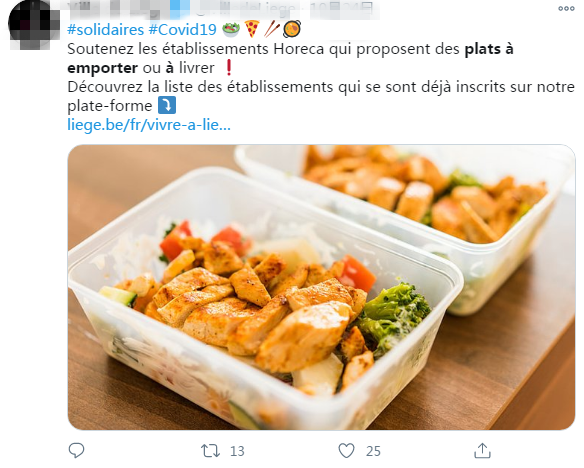
Task: Click the chopsticks emoji
Action: [x=272, y=29]
